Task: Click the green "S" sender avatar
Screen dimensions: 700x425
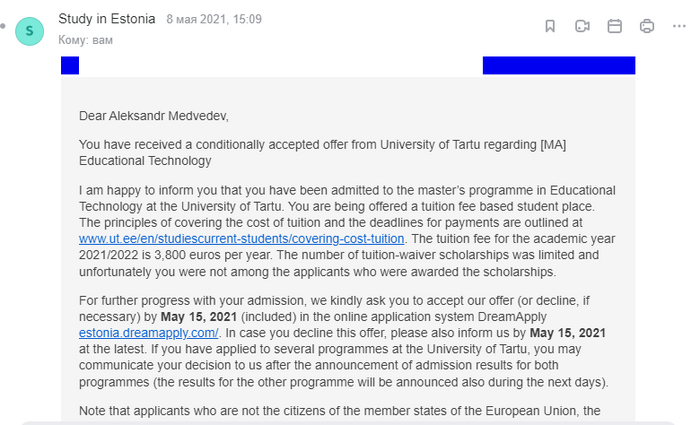Action: [x=29, y=31]
